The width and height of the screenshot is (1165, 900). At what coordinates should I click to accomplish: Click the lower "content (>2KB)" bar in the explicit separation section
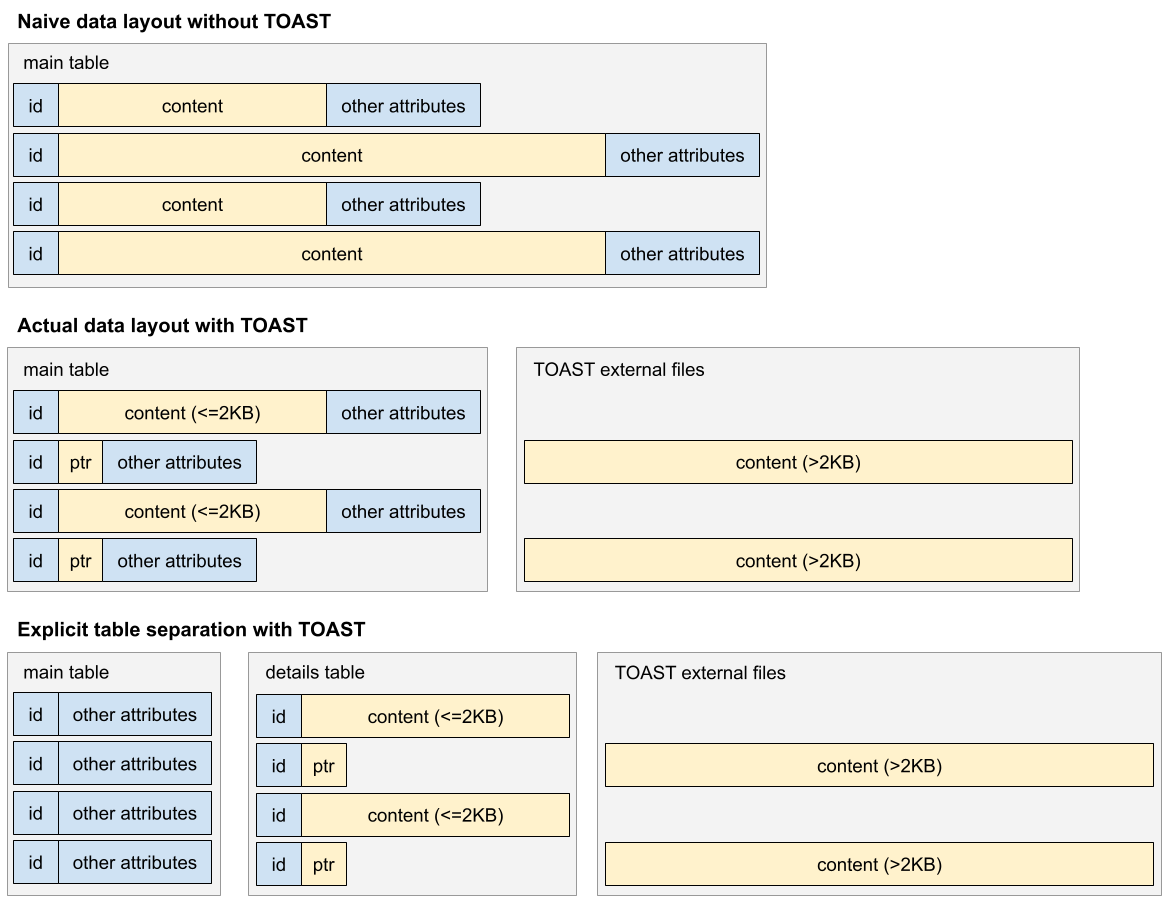[879, 865]
